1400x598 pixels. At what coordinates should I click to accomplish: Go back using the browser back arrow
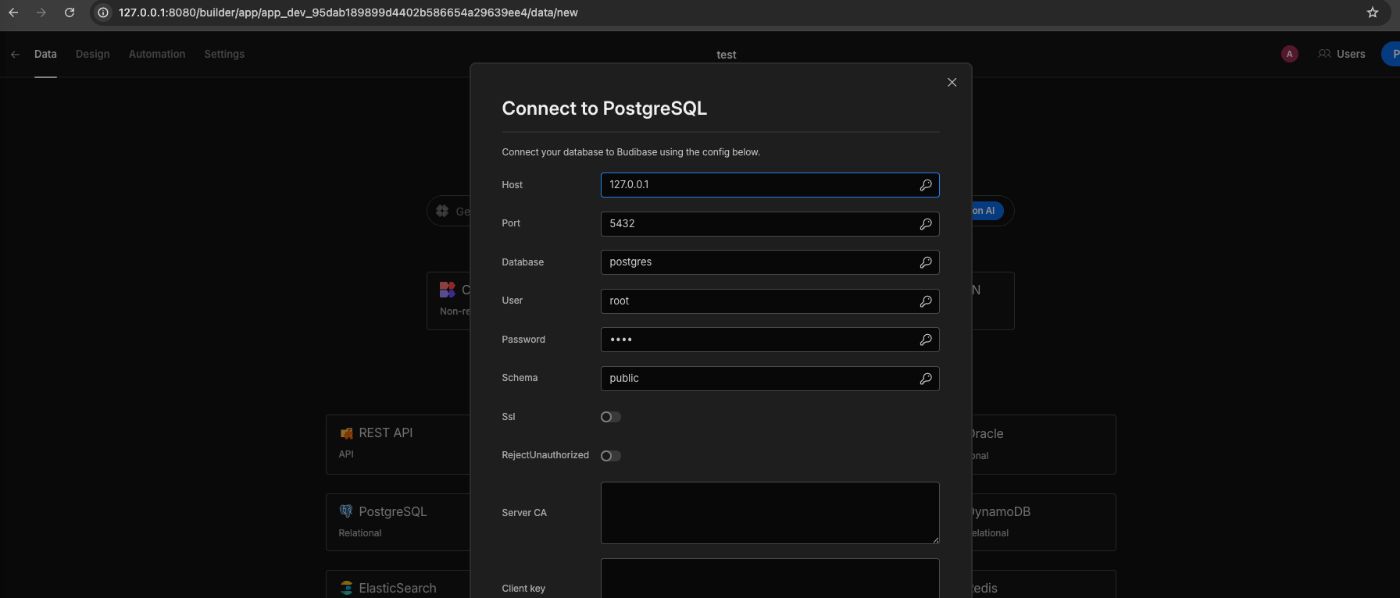pos(13,12)
